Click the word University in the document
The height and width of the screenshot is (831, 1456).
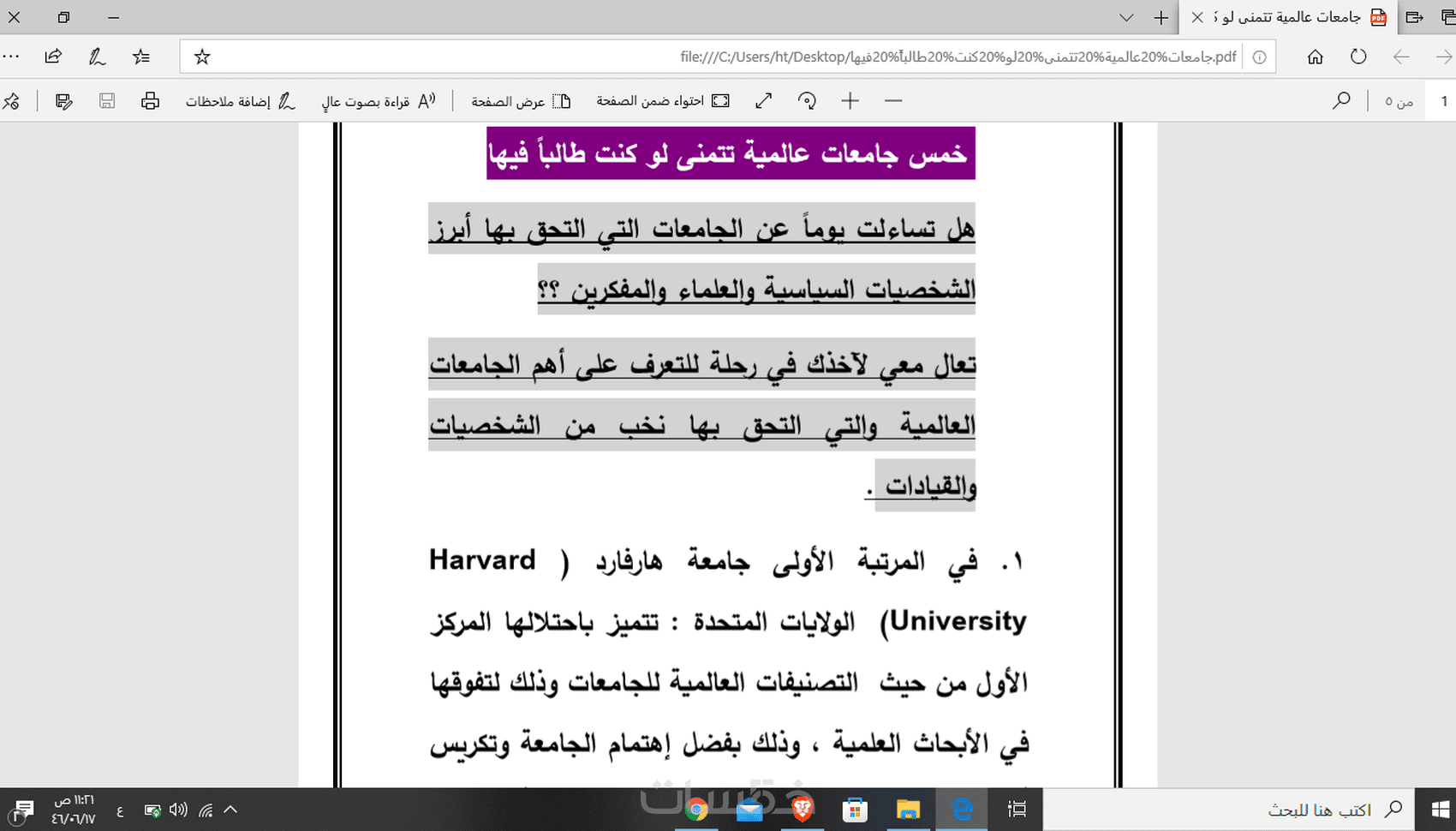coord(958,621)
